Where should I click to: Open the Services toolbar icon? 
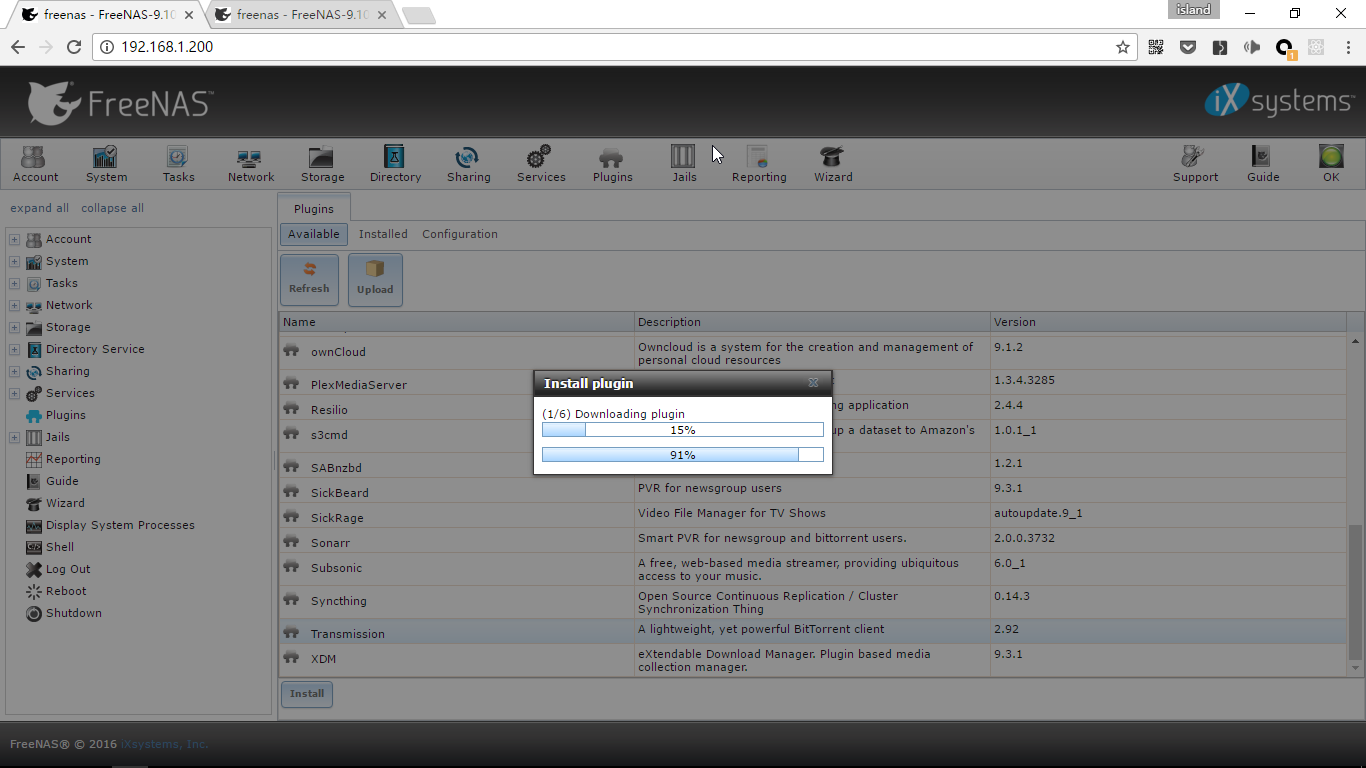click(x=541, y=164)
